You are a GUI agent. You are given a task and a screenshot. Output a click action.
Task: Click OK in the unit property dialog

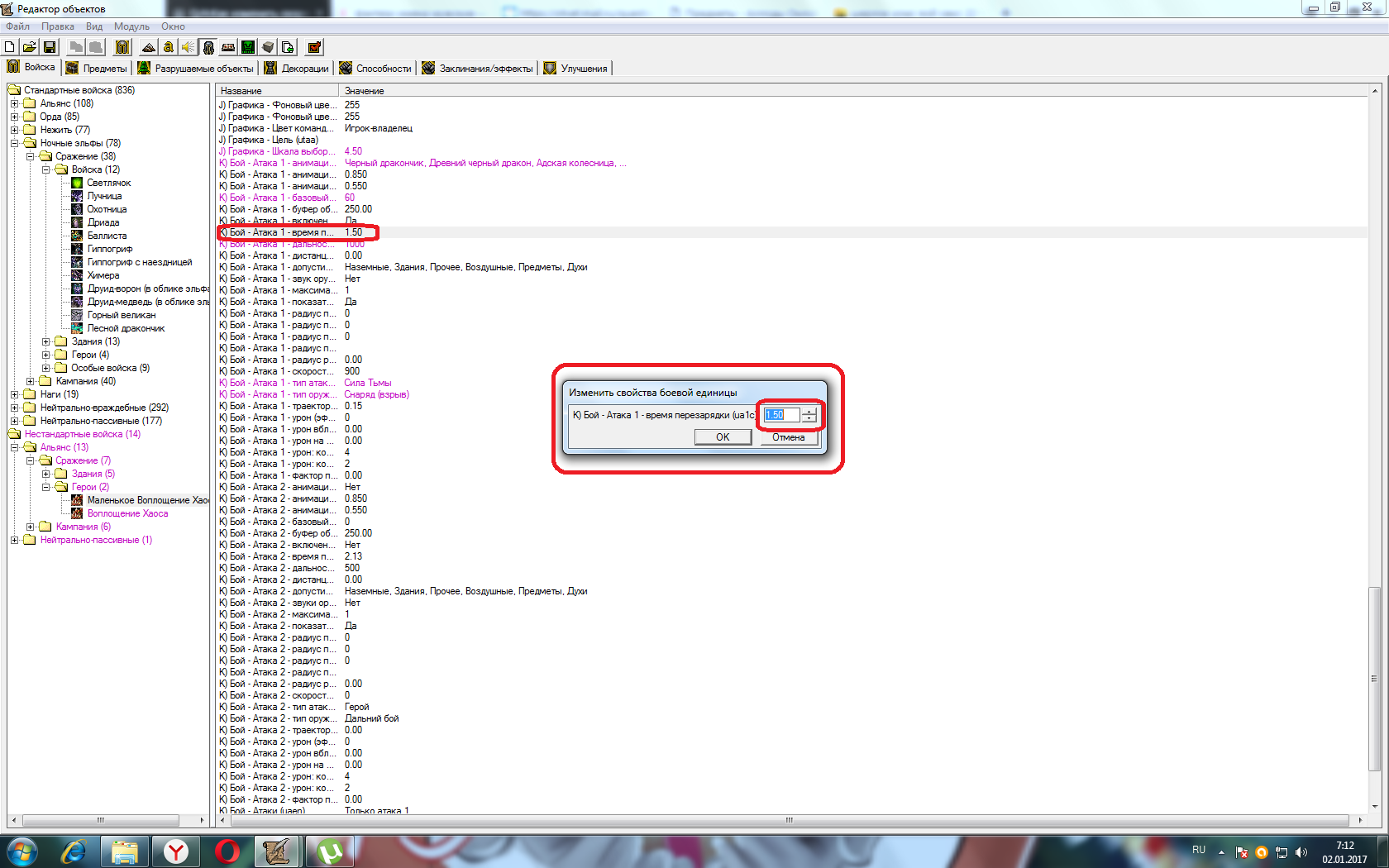pos(723,437)
